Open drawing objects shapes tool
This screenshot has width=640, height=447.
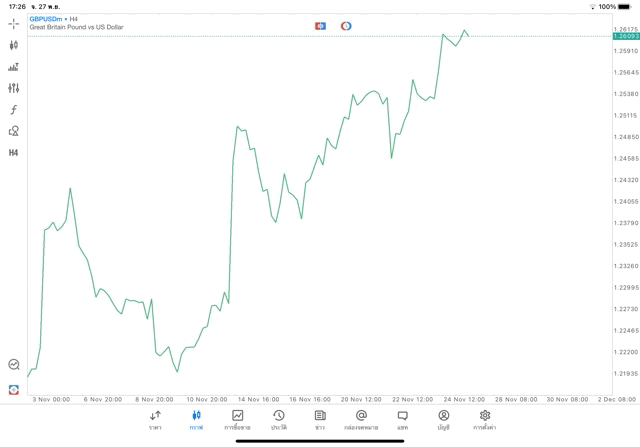pyautogui.click(x=14, y=131)
